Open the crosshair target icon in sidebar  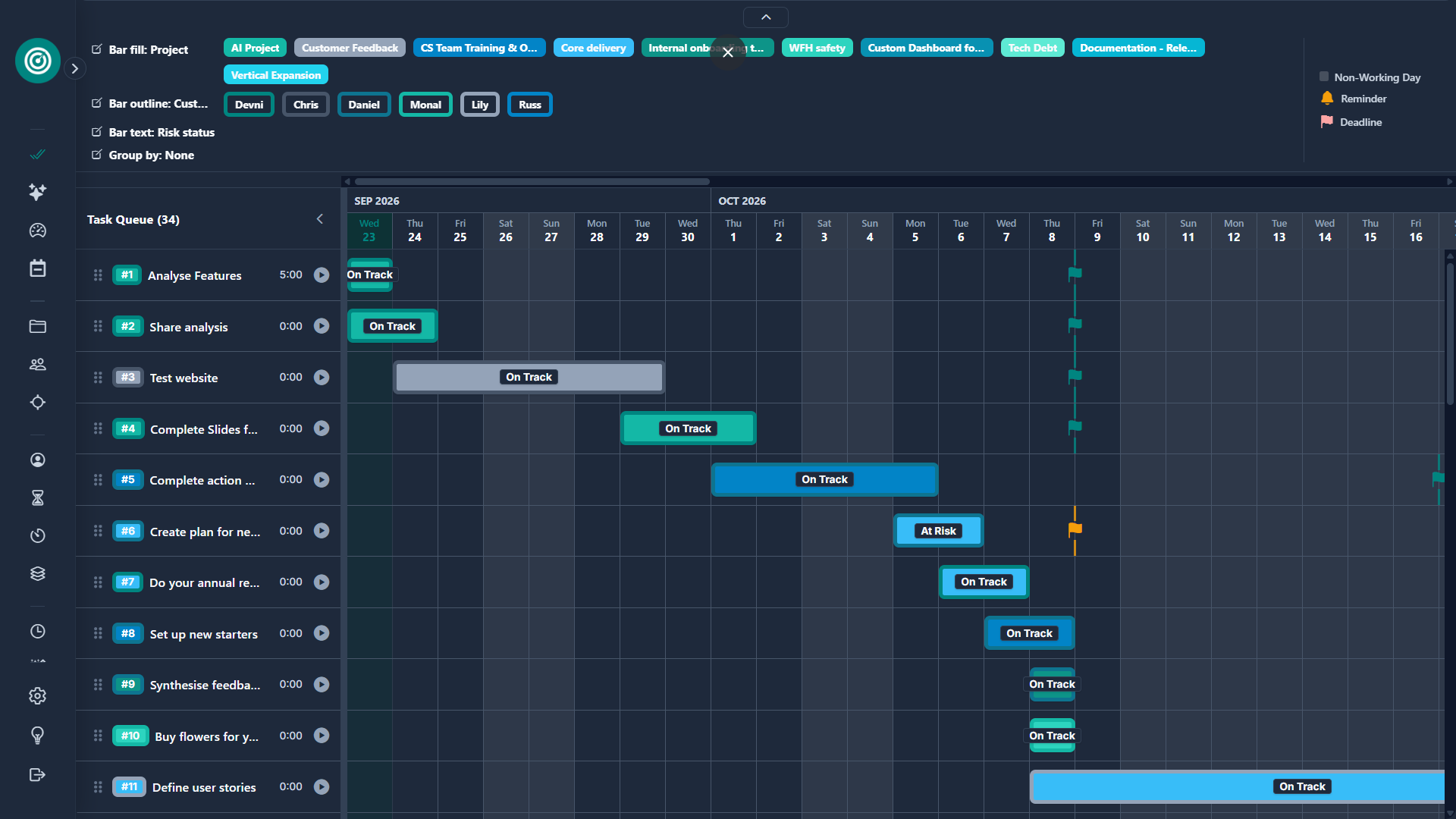pos(37,402)
